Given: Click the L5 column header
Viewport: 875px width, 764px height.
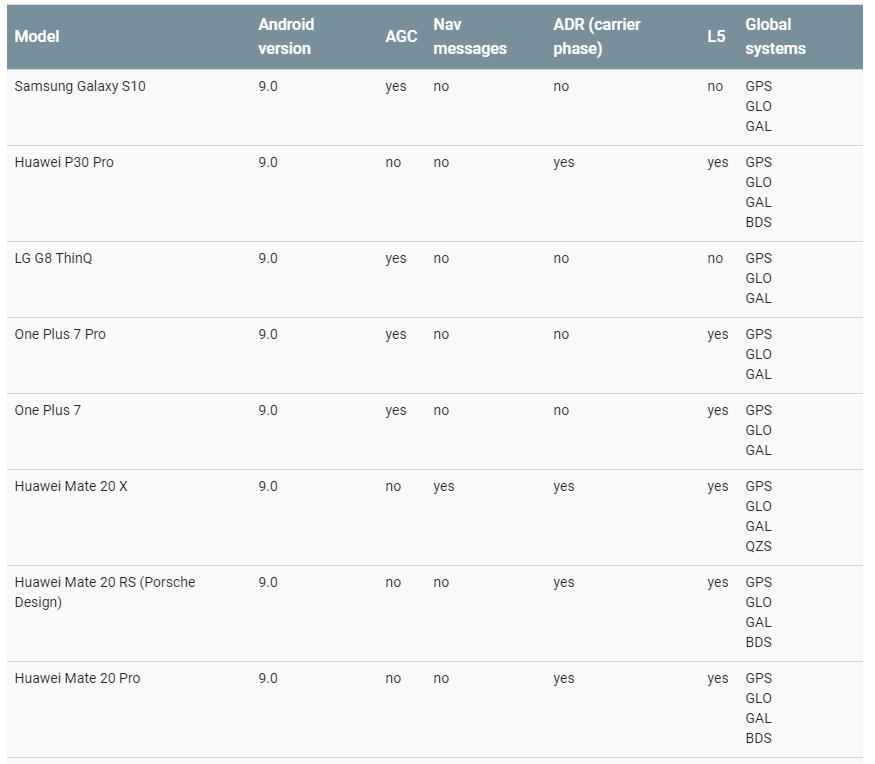Looking at the screenshot, I should click(x=716, y=37).
